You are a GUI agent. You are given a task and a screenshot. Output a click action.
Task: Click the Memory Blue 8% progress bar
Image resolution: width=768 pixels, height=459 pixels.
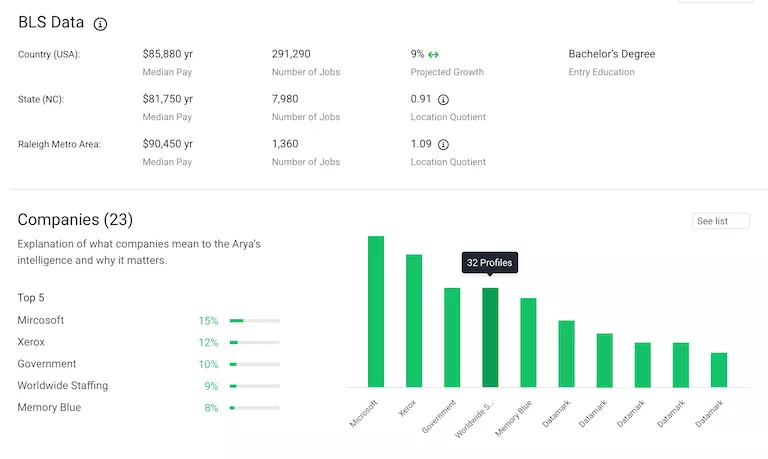(x=254, y=408)
